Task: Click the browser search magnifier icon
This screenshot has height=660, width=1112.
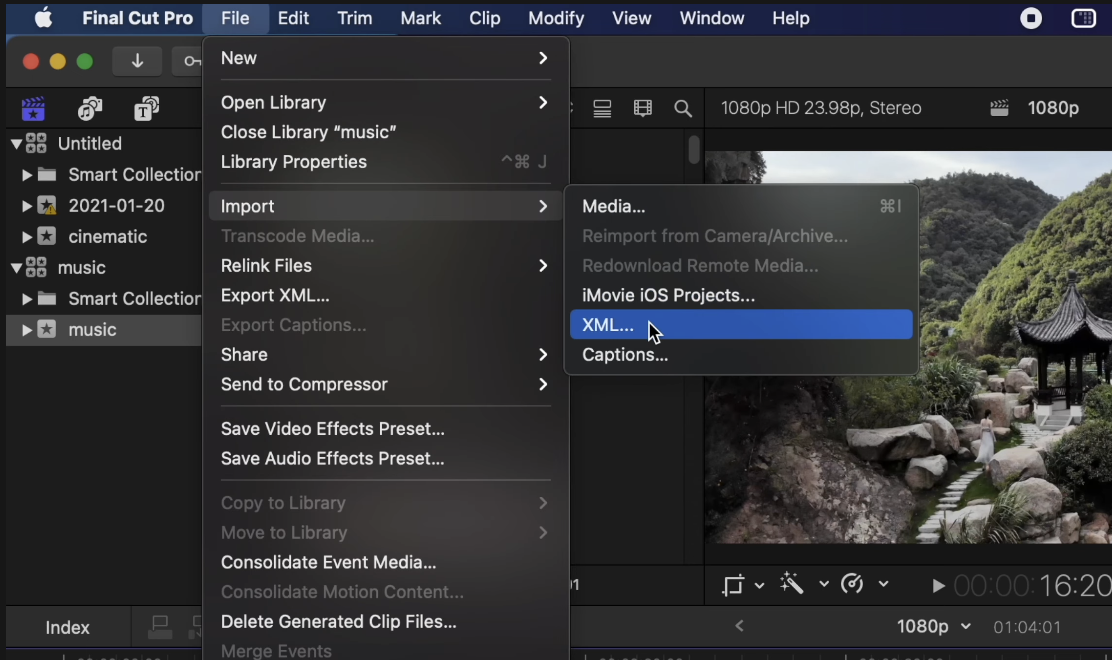Action: [x=683, y=108]
